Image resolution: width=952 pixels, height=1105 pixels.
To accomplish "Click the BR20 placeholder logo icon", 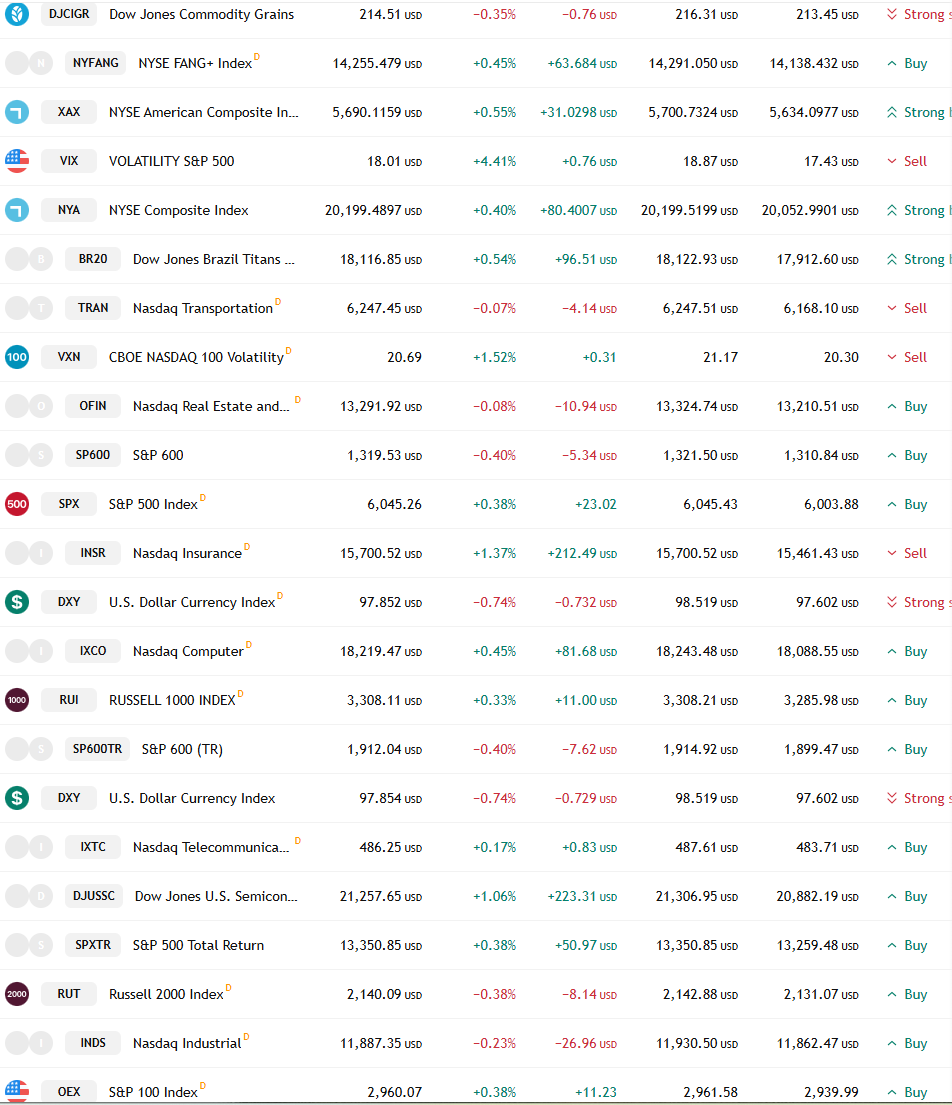I will (29, 259).
